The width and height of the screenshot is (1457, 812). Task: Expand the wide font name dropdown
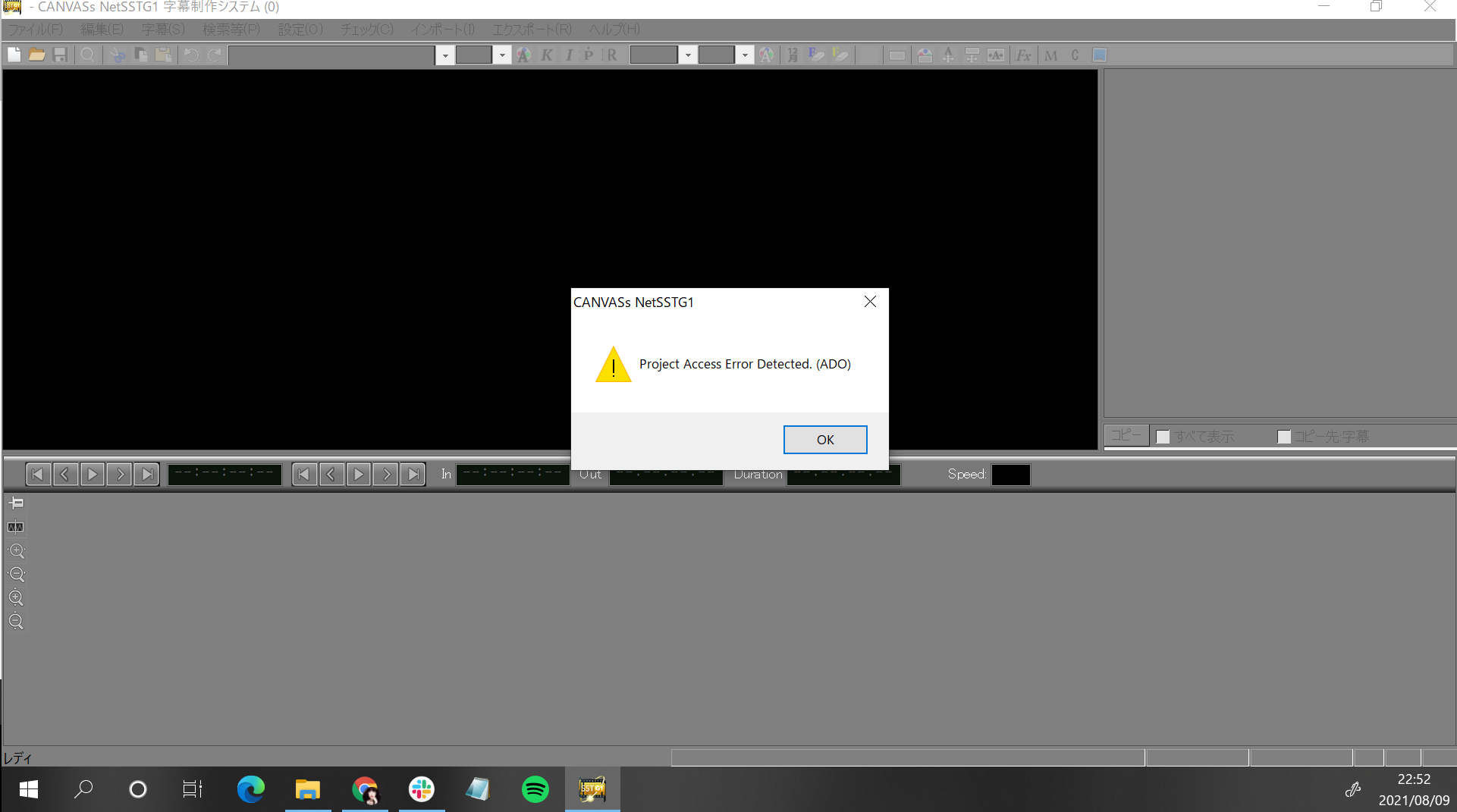click(445, 55)
